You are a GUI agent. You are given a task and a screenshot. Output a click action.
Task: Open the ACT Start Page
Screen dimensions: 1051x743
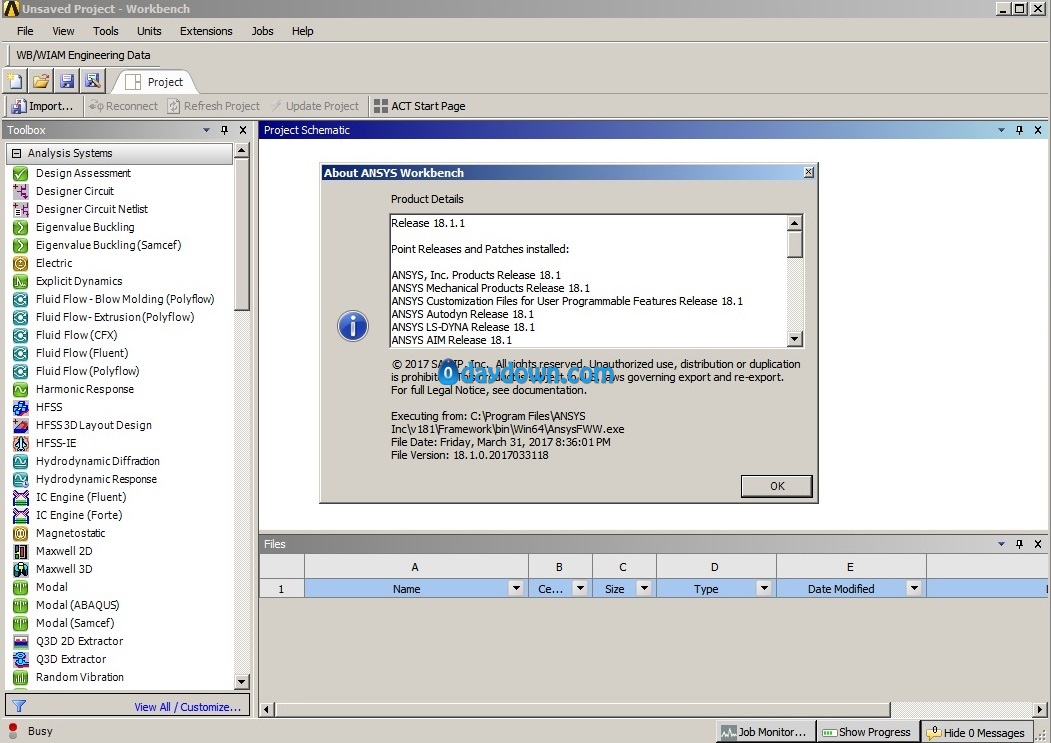420,106
